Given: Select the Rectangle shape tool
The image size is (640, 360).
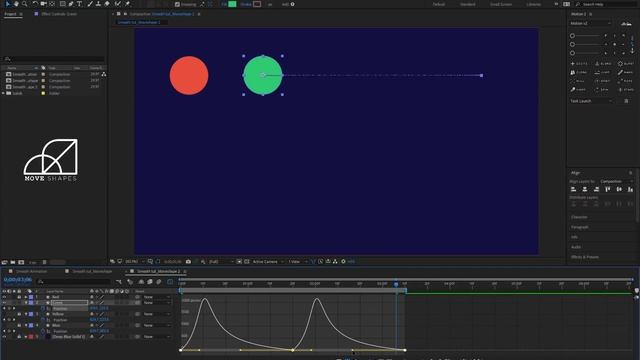Looking at the screenshot, I should [x=62, y=4].
